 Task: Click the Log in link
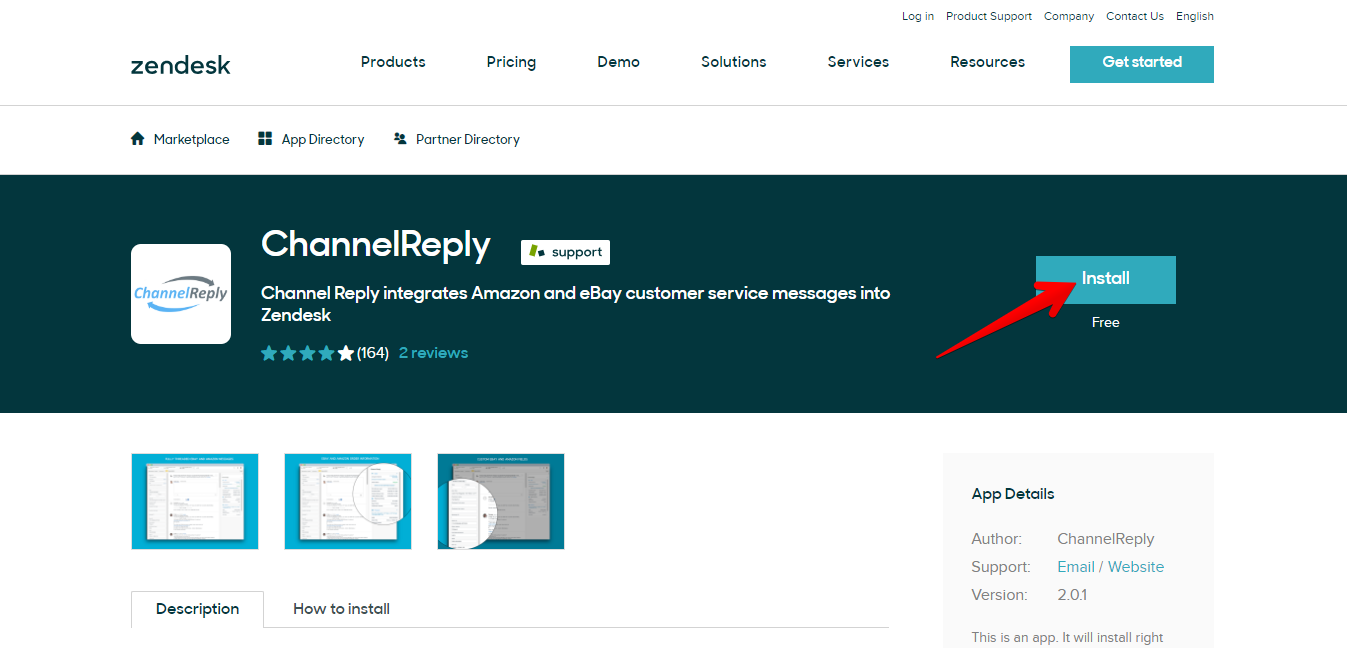(x=918, y=16)
